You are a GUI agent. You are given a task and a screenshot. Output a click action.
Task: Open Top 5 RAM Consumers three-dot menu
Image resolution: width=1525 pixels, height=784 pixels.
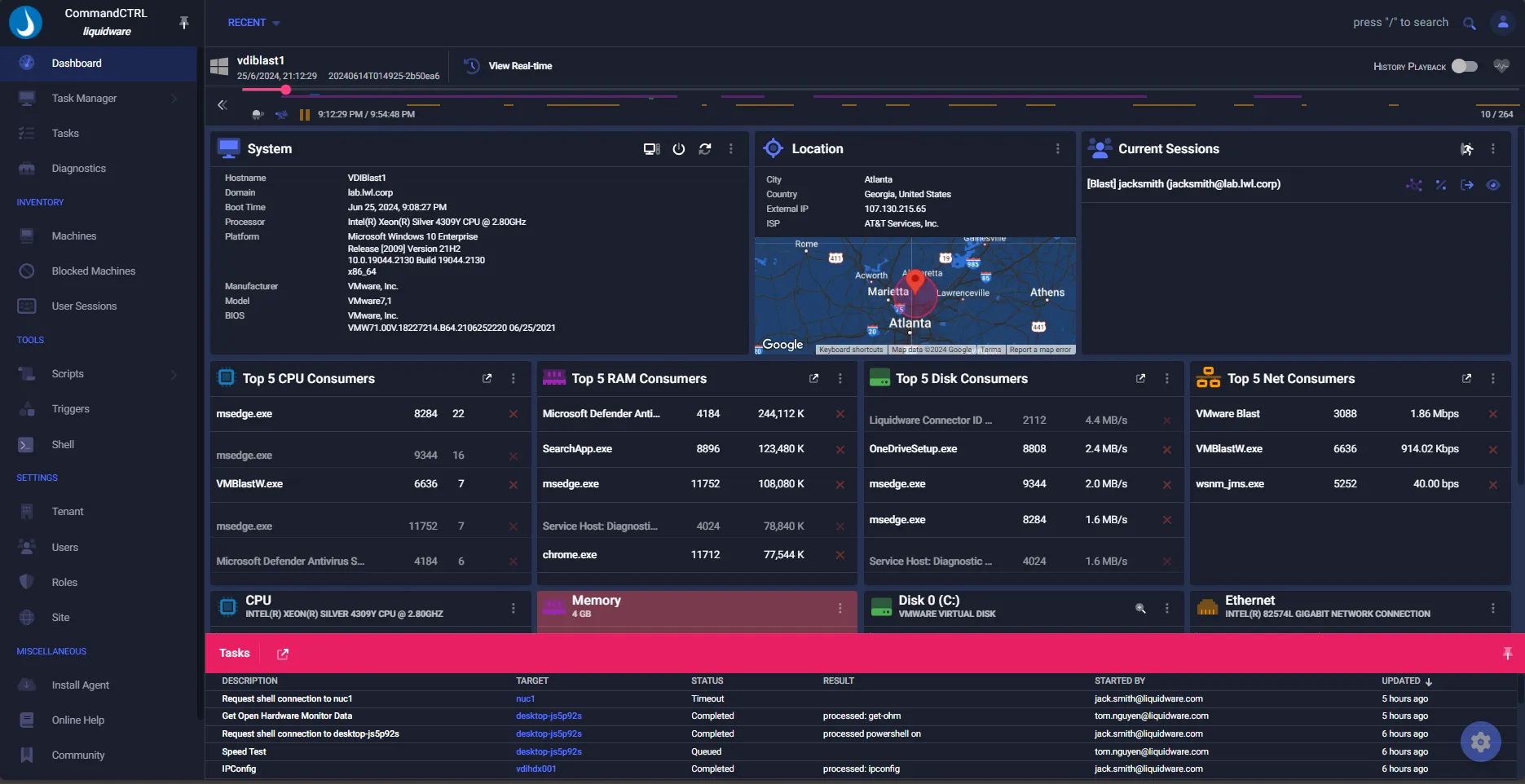[x=840, y=378]
